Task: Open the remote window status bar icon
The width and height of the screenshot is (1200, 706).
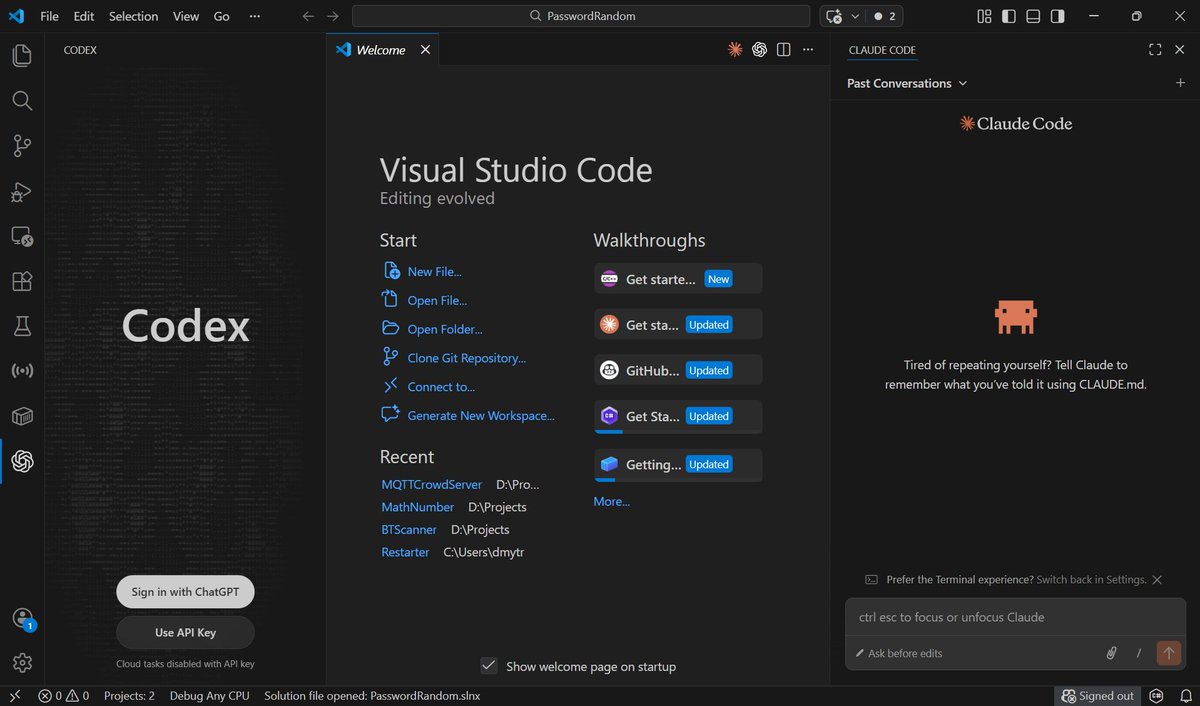Action: tap(14, 696)
